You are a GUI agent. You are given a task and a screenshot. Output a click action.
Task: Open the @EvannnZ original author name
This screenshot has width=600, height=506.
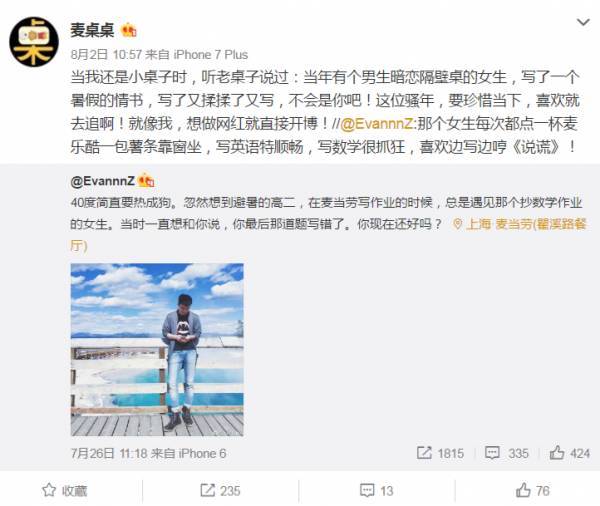(x=103, y=181)
